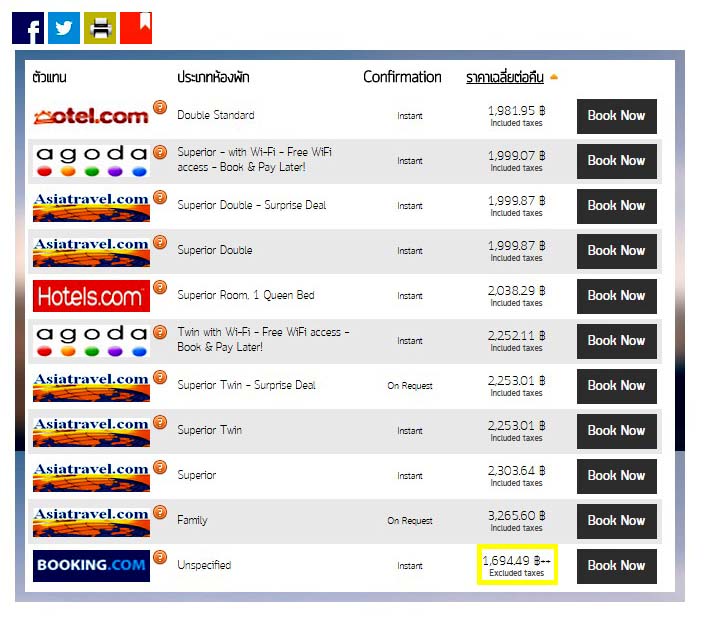Select 'Superior Room, 1 Queen Bed' text
This screenshot has width=704, height=622.
[246, 295]
